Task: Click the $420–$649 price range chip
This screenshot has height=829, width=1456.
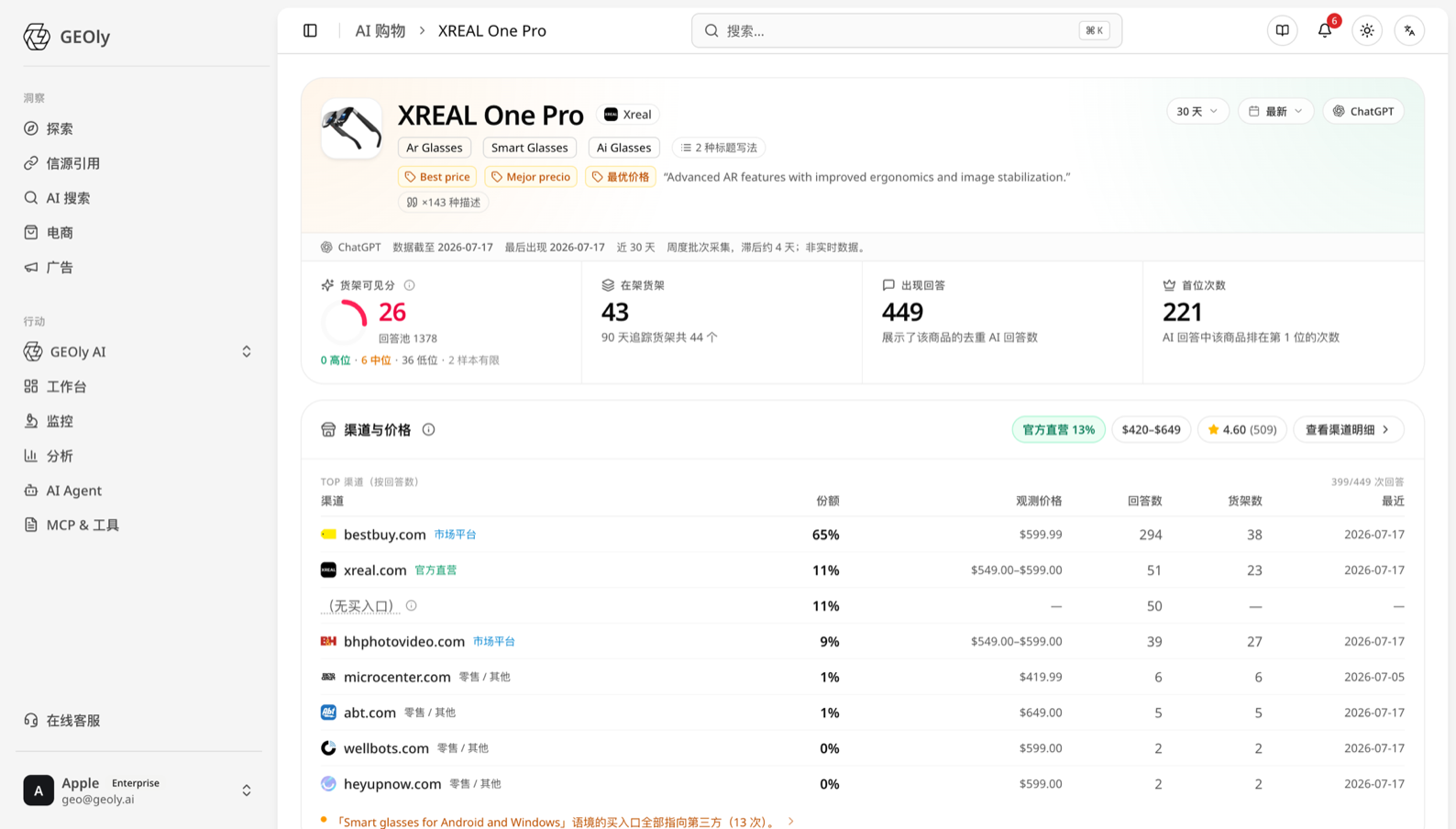Action: [x=1152, y=429]
